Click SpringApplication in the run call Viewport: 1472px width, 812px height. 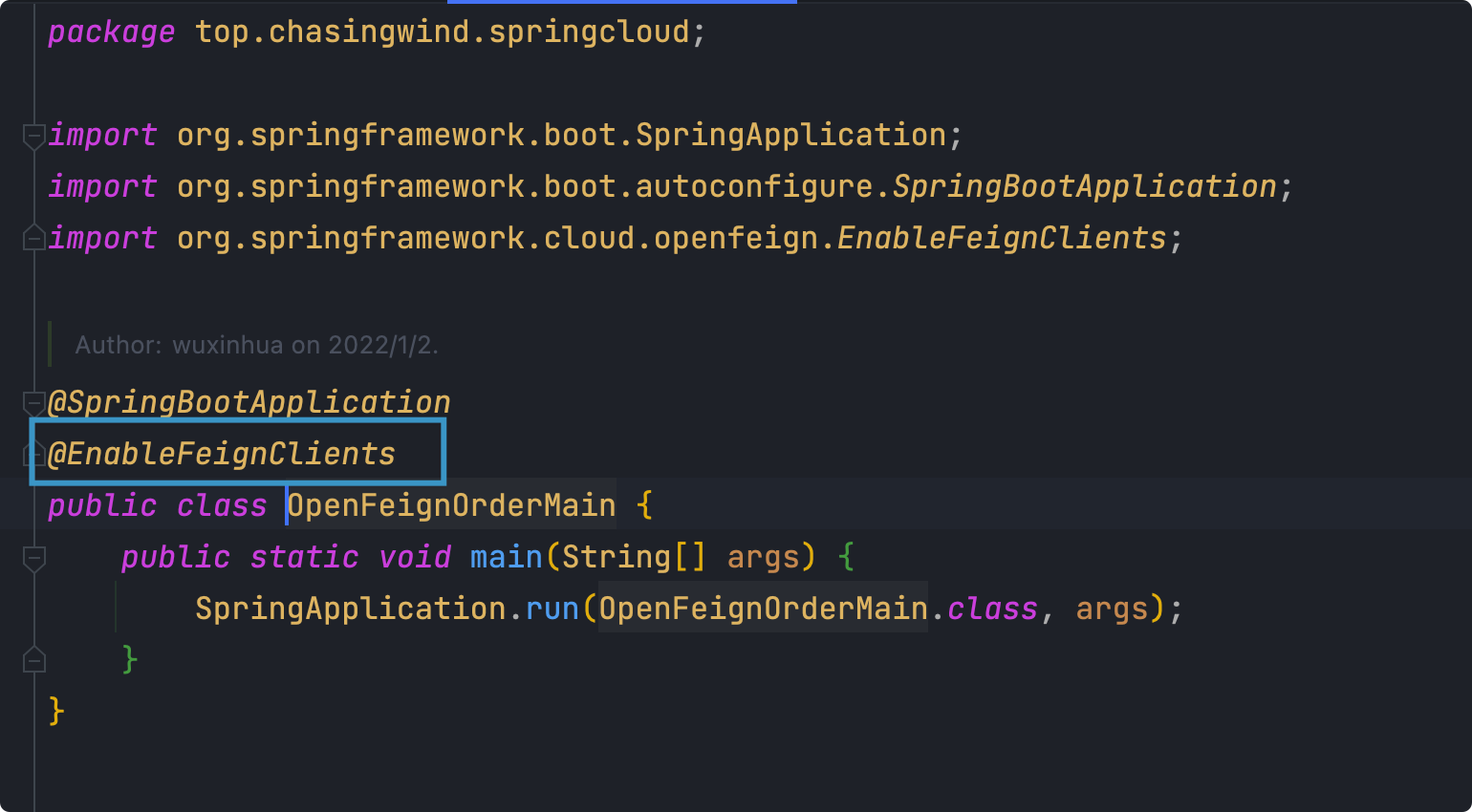point(351,609)
